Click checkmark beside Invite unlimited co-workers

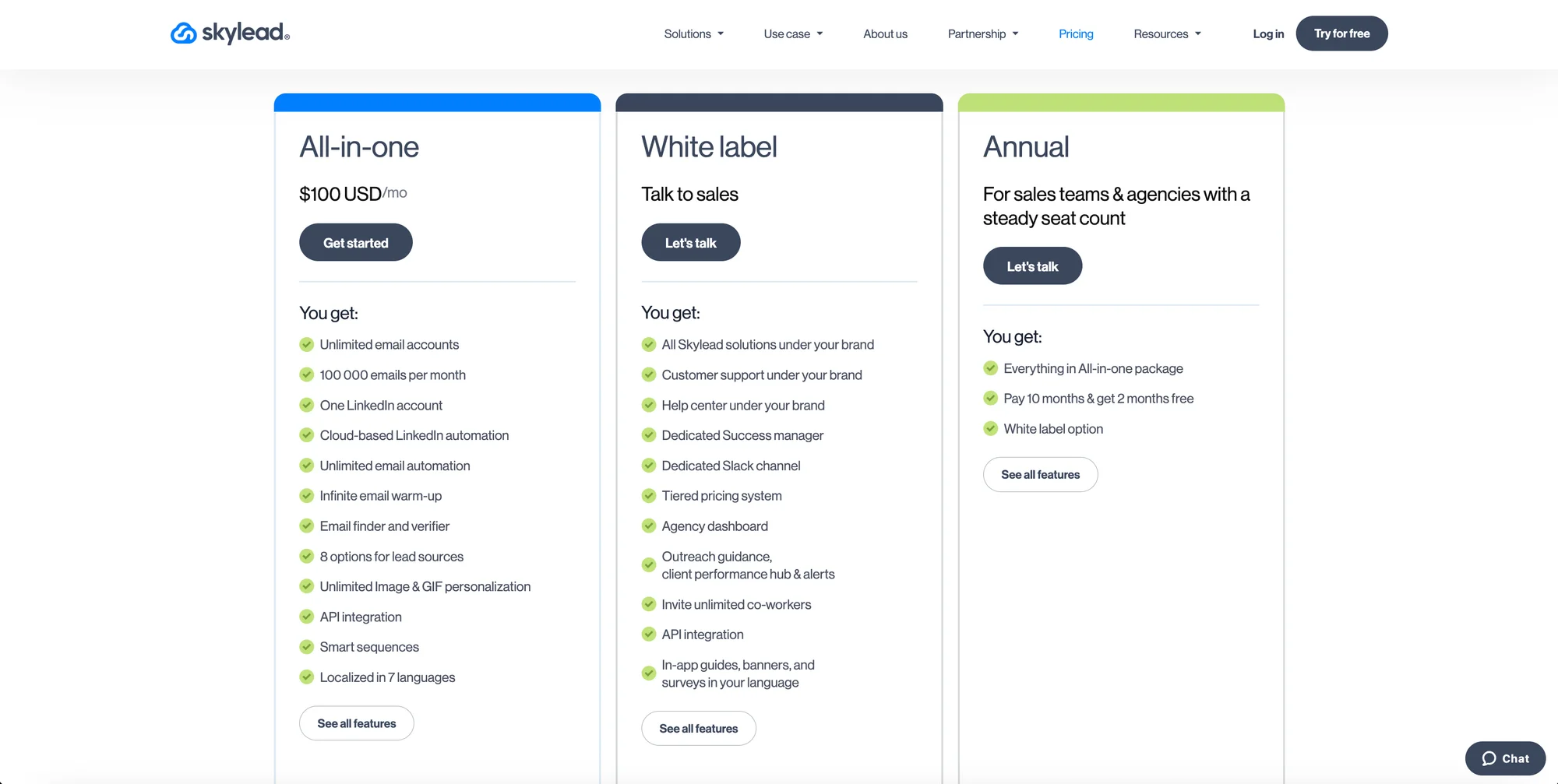click(x=649, y=603)
